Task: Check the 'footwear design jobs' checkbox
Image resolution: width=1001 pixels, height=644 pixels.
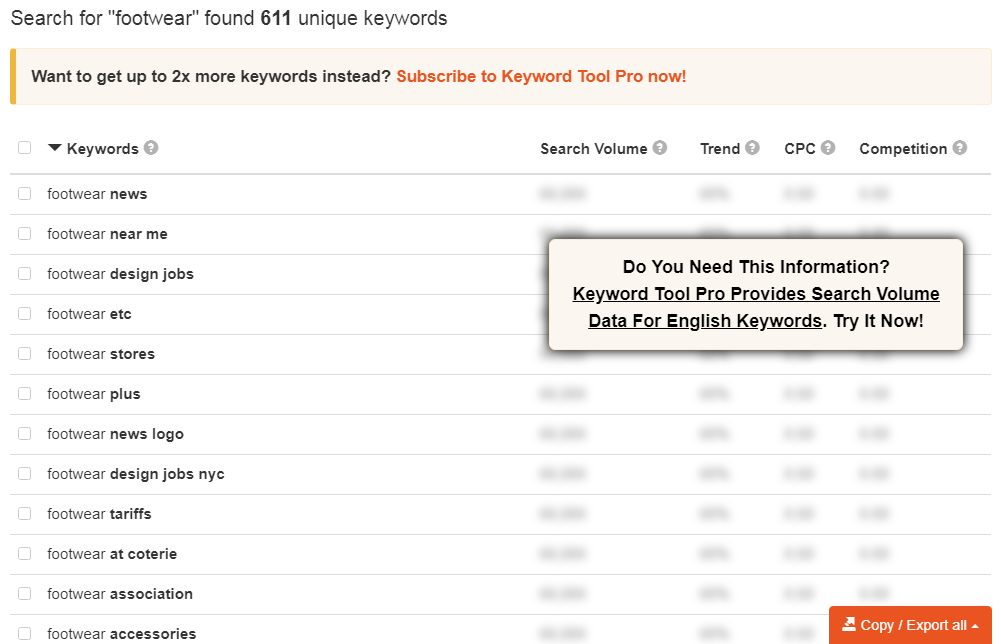Action: point(24,273)
